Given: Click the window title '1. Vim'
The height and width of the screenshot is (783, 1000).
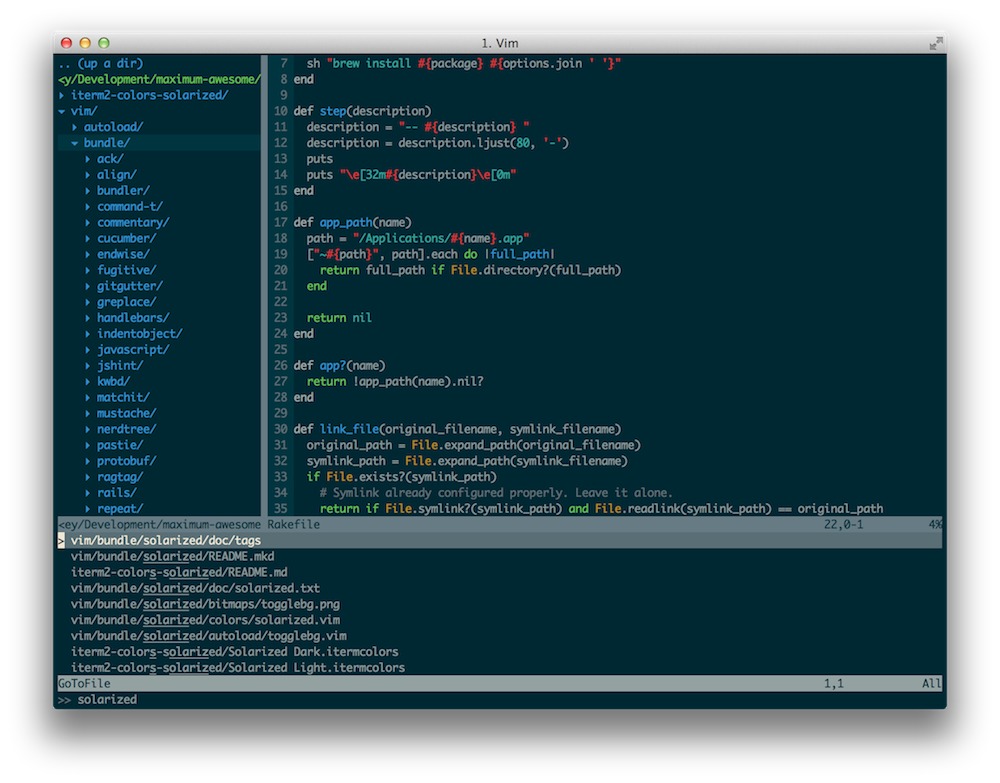Looking at the screenshot, I should 499,43.
